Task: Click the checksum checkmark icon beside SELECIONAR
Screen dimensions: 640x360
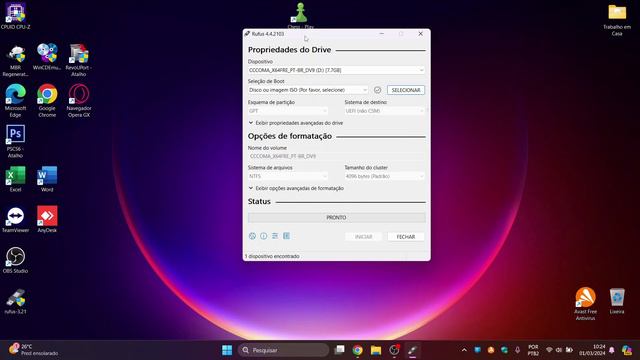Action: point(378,90)
